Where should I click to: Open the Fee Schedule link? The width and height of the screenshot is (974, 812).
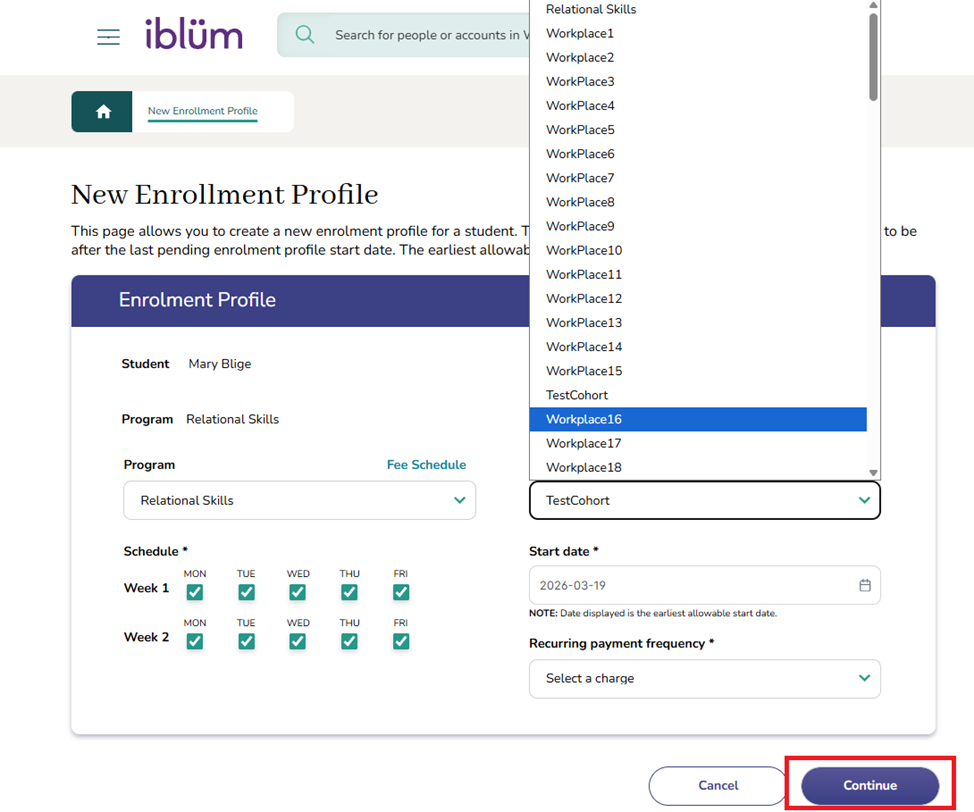pos(426,465)
